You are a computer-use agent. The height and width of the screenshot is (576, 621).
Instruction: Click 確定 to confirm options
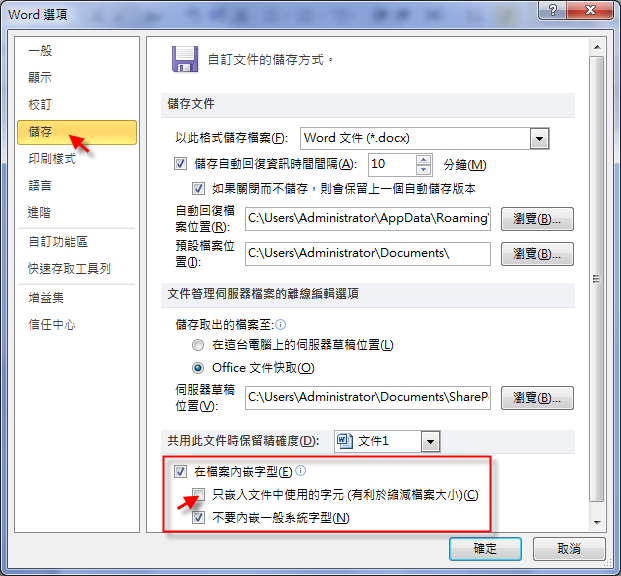[x=485, y=549]
